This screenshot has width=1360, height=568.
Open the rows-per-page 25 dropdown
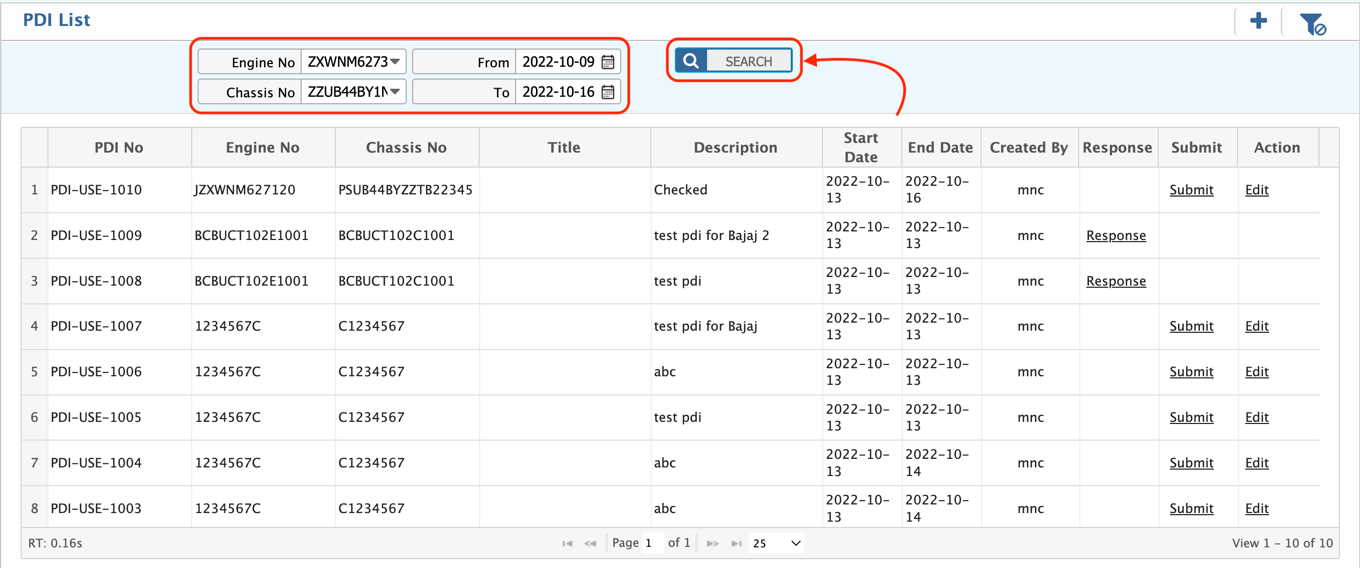(777, 543)
